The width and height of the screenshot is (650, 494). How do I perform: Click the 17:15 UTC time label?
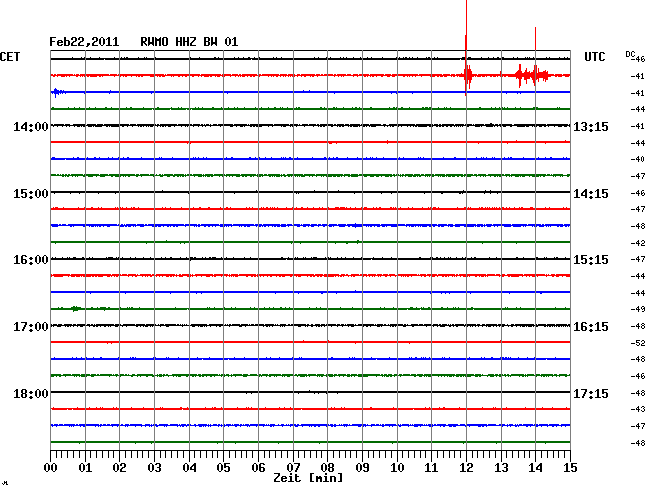[591, 393]
